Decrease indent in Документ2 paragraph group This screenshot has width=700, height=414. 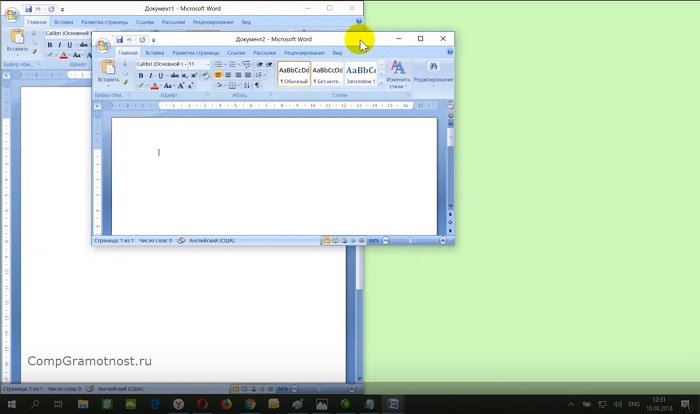pyautogui.click(x=259, y=65)
